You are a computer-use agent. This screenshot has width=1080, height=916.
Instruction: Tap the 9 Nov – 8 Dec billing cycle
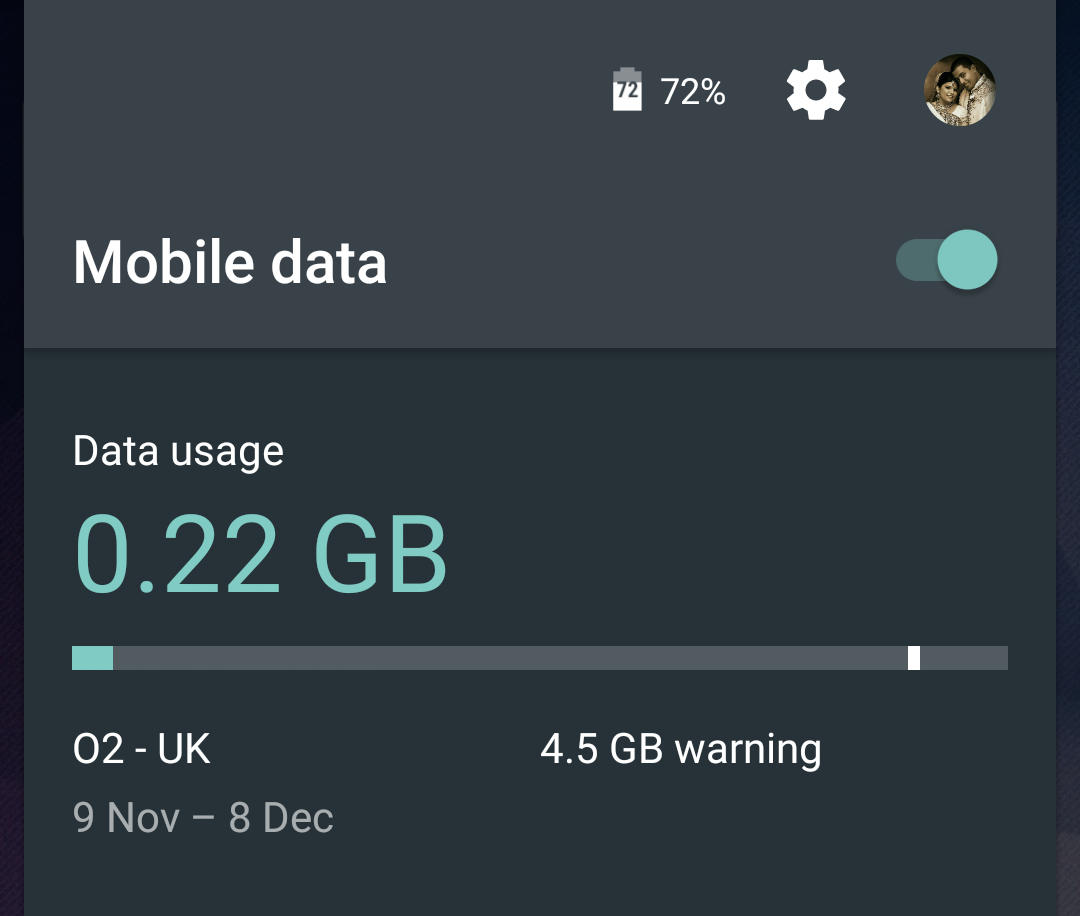[203, 818]
